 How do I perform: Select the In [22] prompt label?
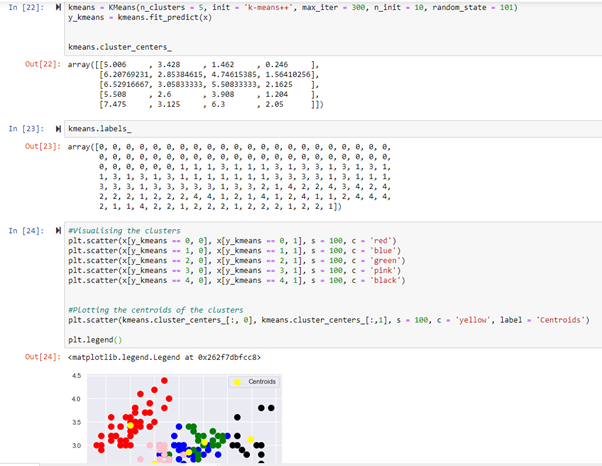(x=26, y=7)
